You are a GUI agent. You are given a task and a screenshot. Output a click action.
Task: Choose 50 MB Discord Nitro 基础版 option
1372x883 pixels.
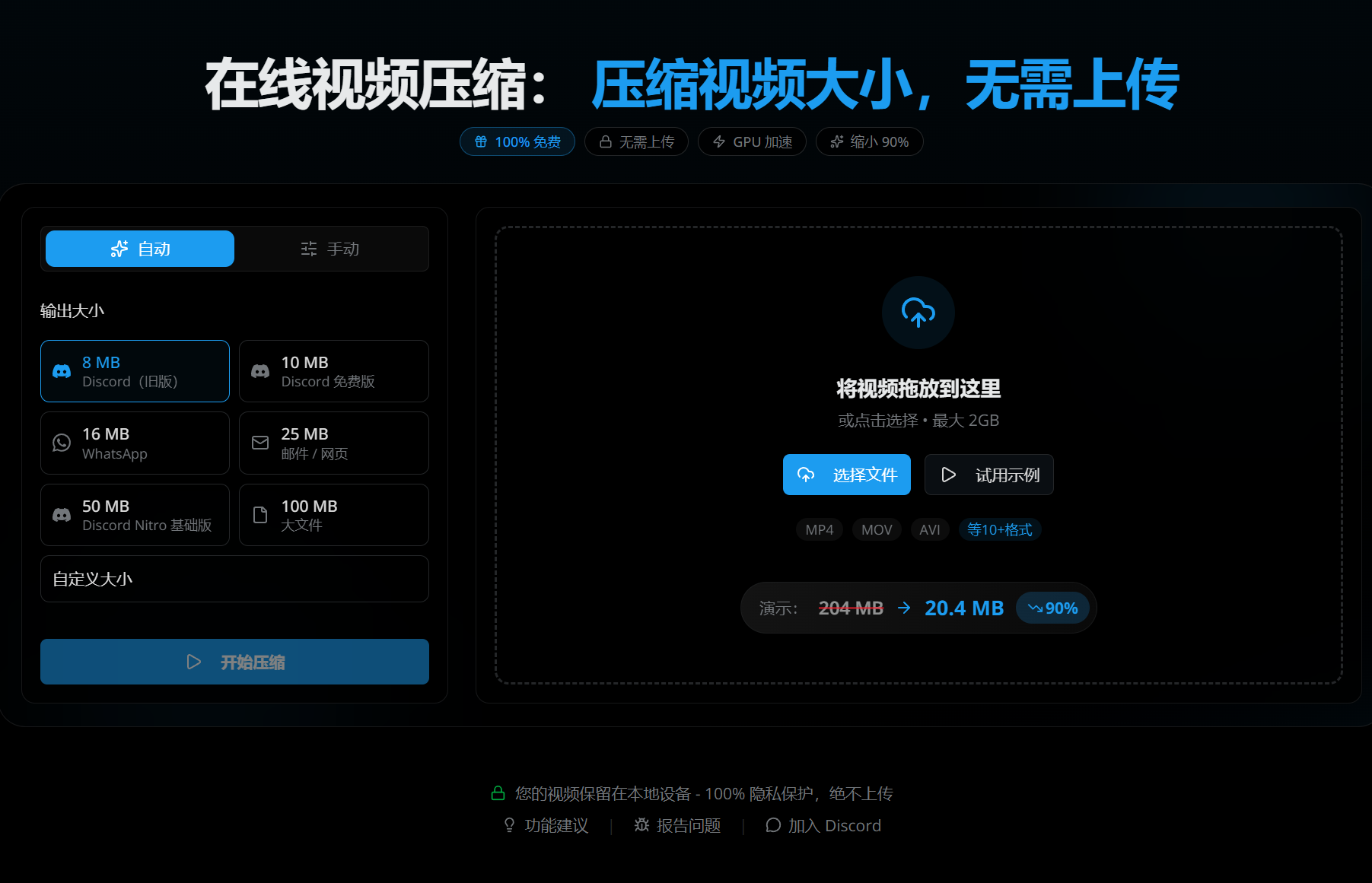click(x=135, y=515)
